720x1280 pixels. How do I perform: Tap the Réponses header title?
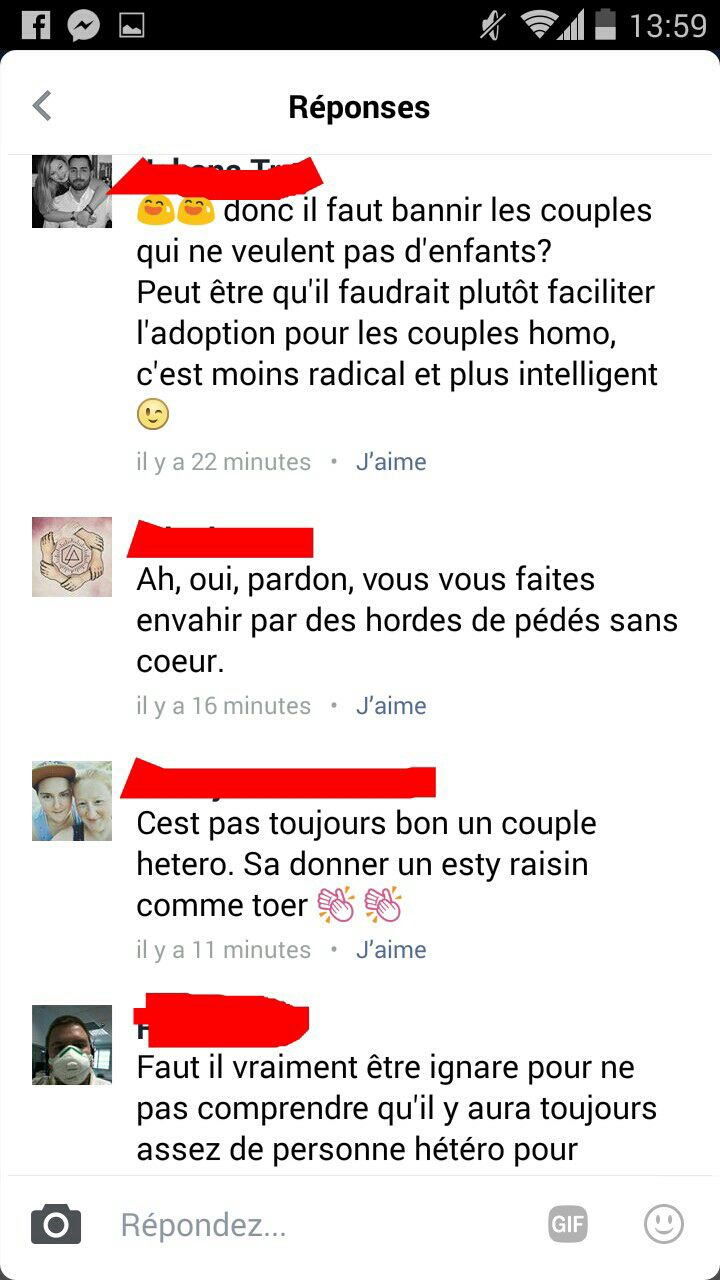(359, 107)
